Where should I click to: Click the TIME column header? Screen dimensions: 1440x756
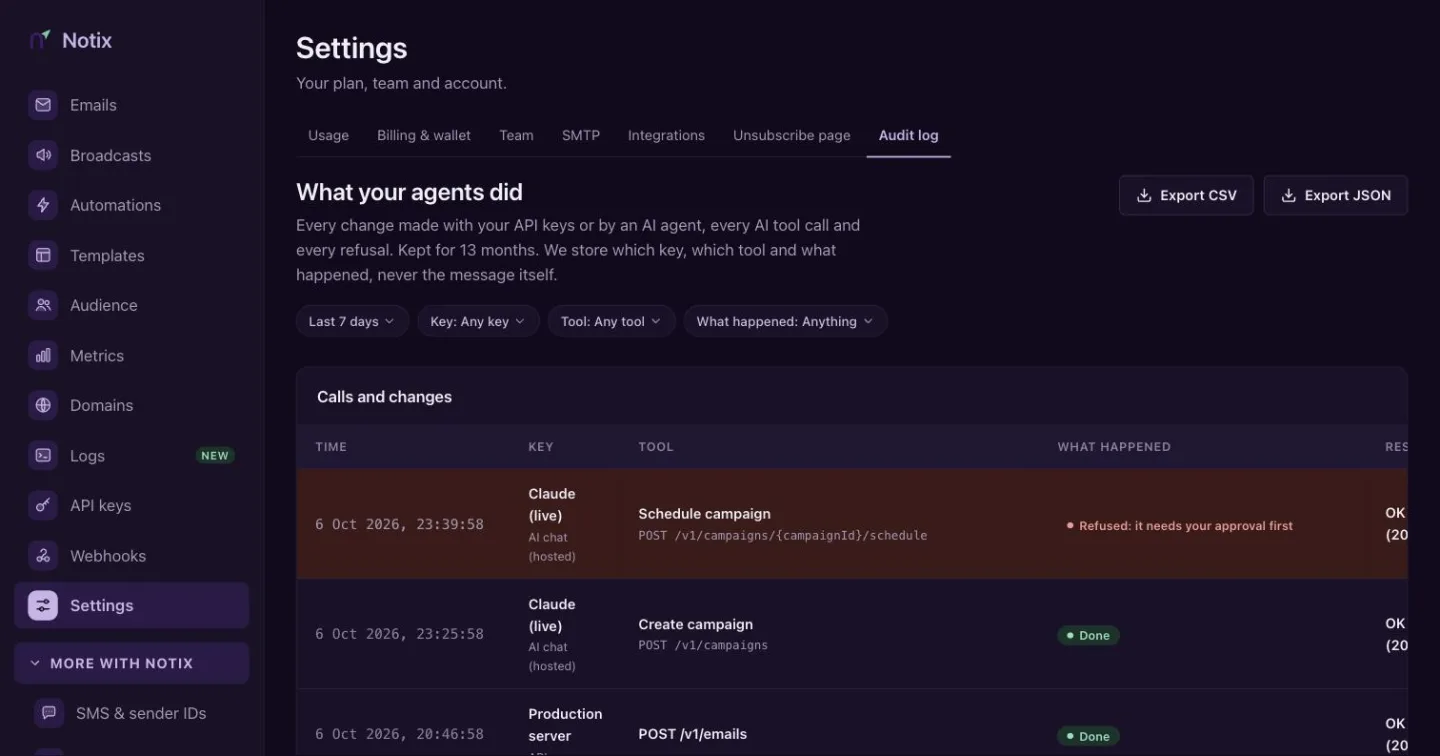click(x=331, y=447)
